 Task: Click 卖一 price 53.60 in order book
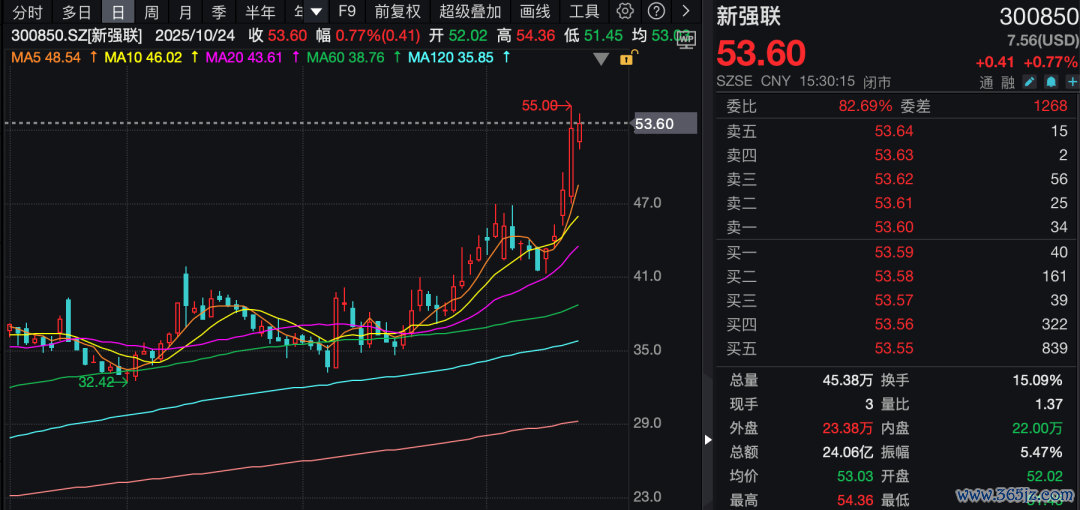[893, 227]
